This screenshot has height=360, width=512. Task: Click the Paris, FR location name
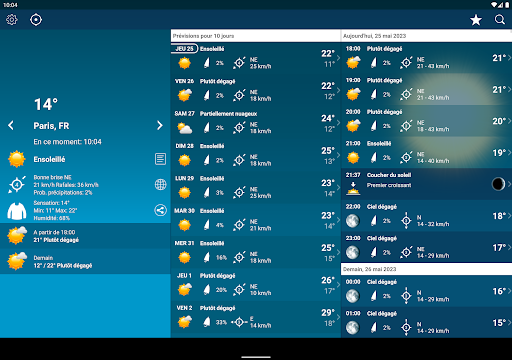click(x=51, y=126)
